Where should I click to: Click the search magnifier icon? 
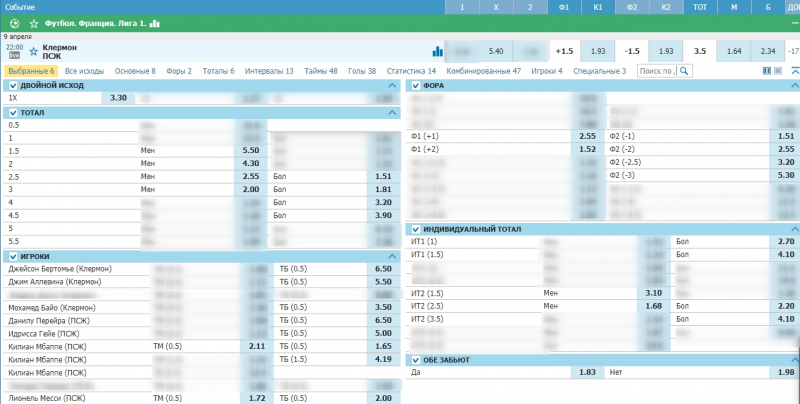click(x=684, y=71)
